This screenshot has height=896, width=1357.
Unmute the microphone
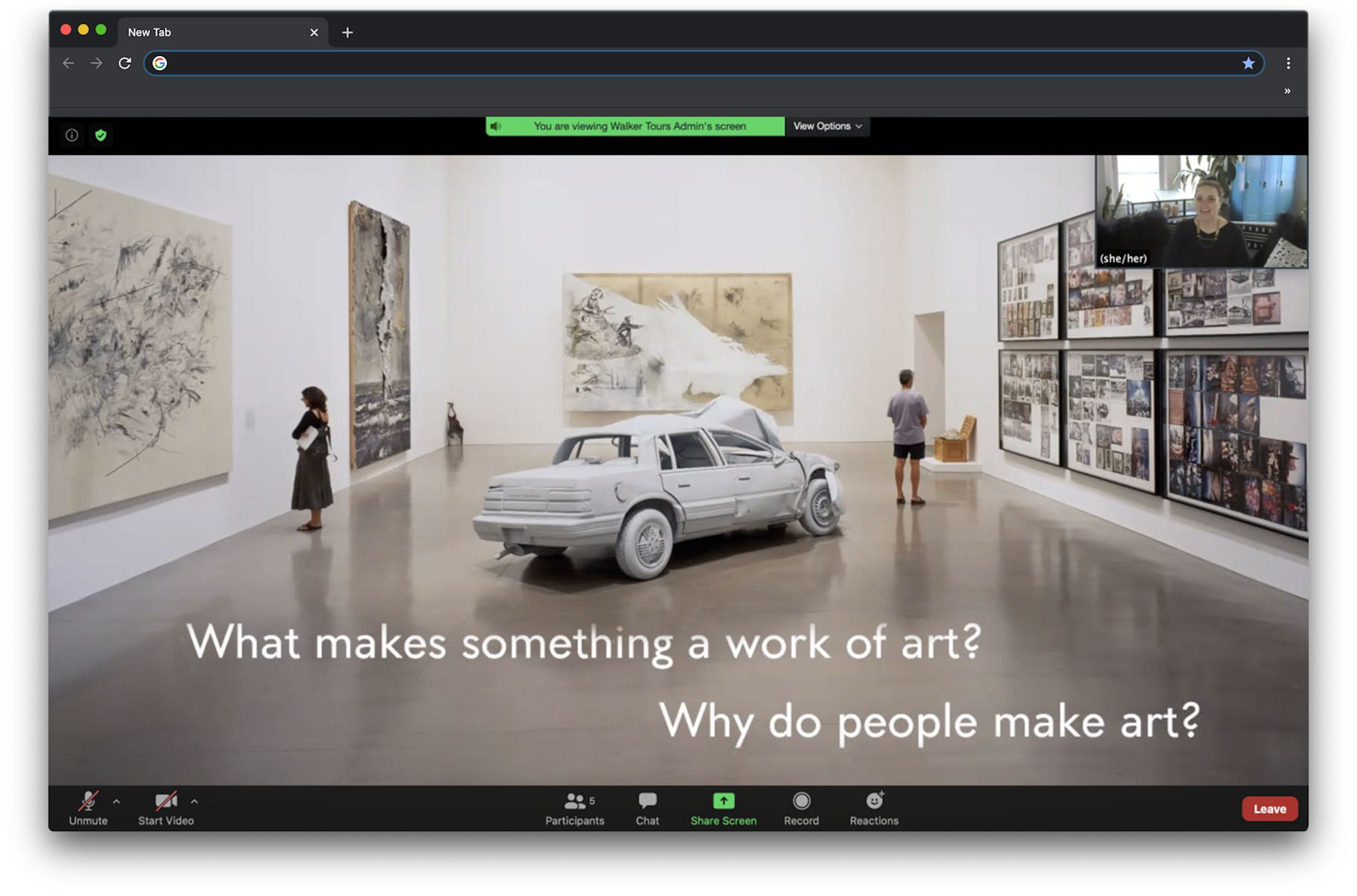(88, 809)
